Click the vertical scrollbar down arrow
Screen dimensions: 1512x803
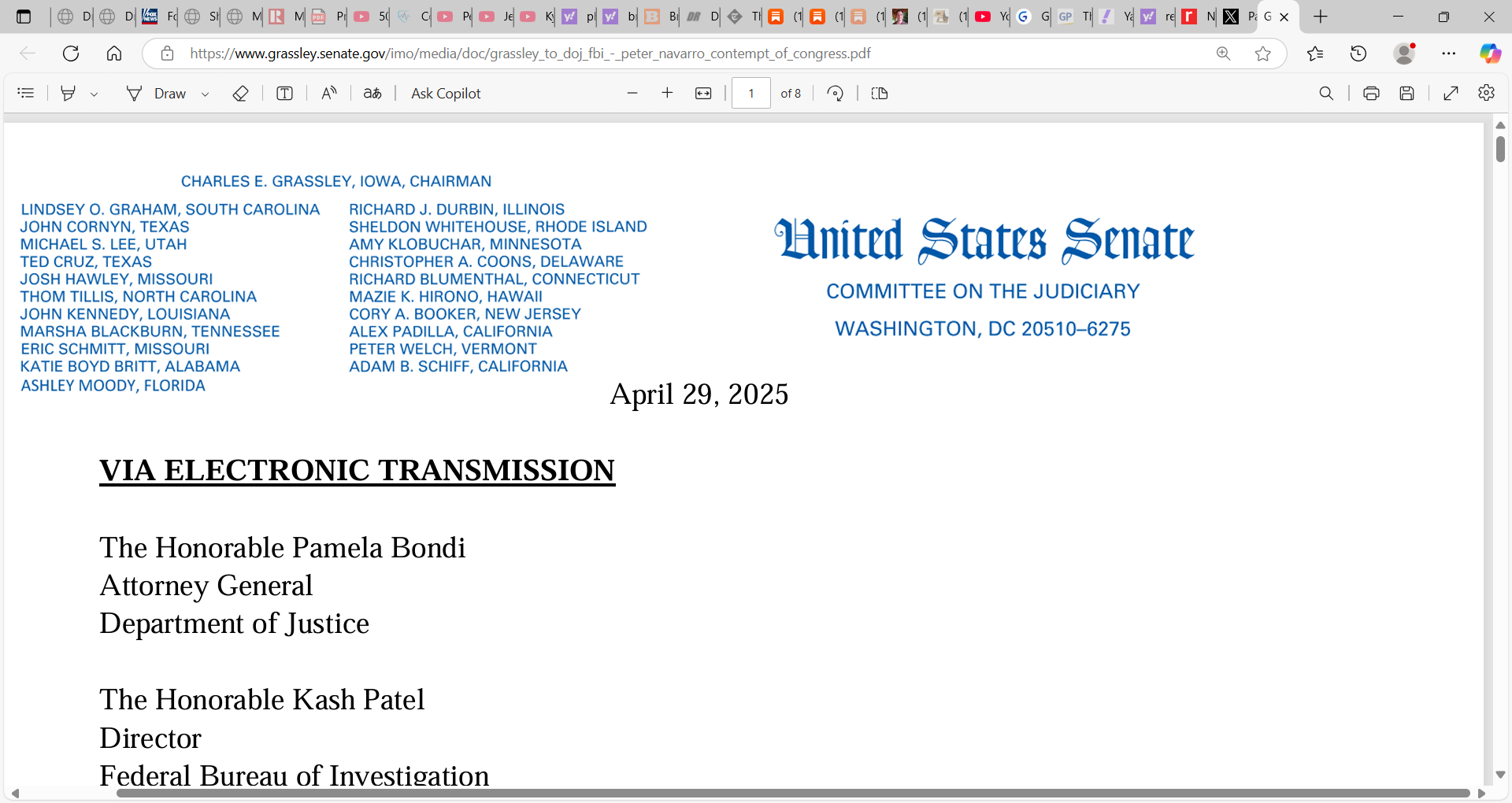(x=1500, y=775)
